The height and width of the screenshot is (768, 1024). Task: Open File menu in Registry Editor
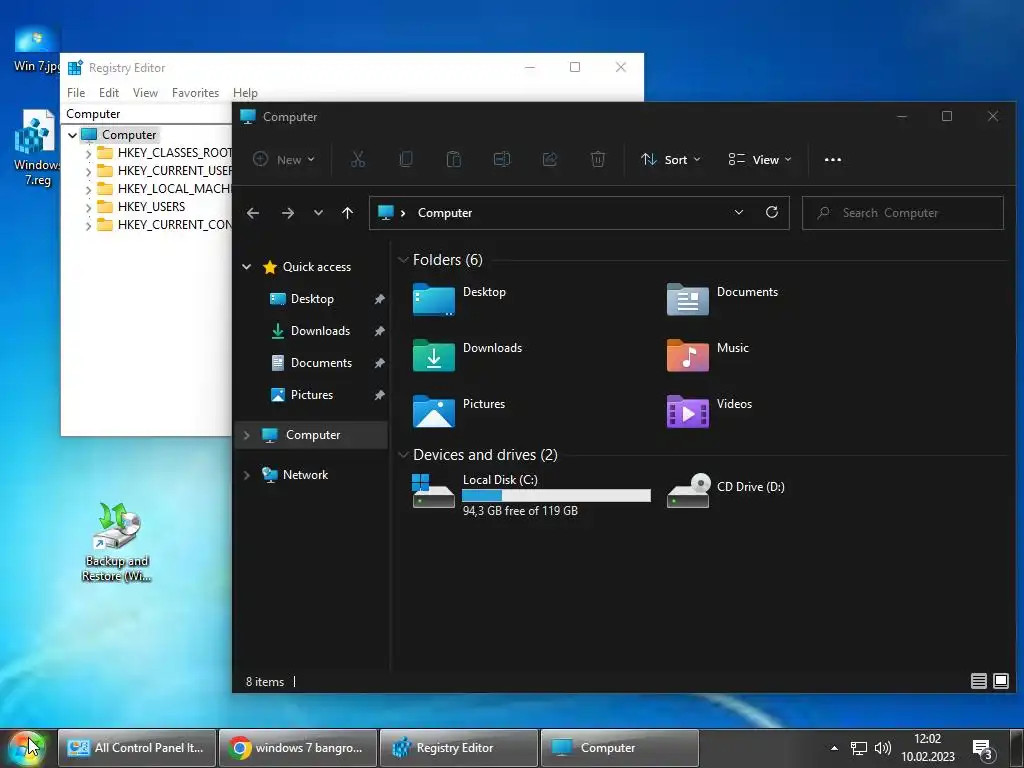[76, 93]
